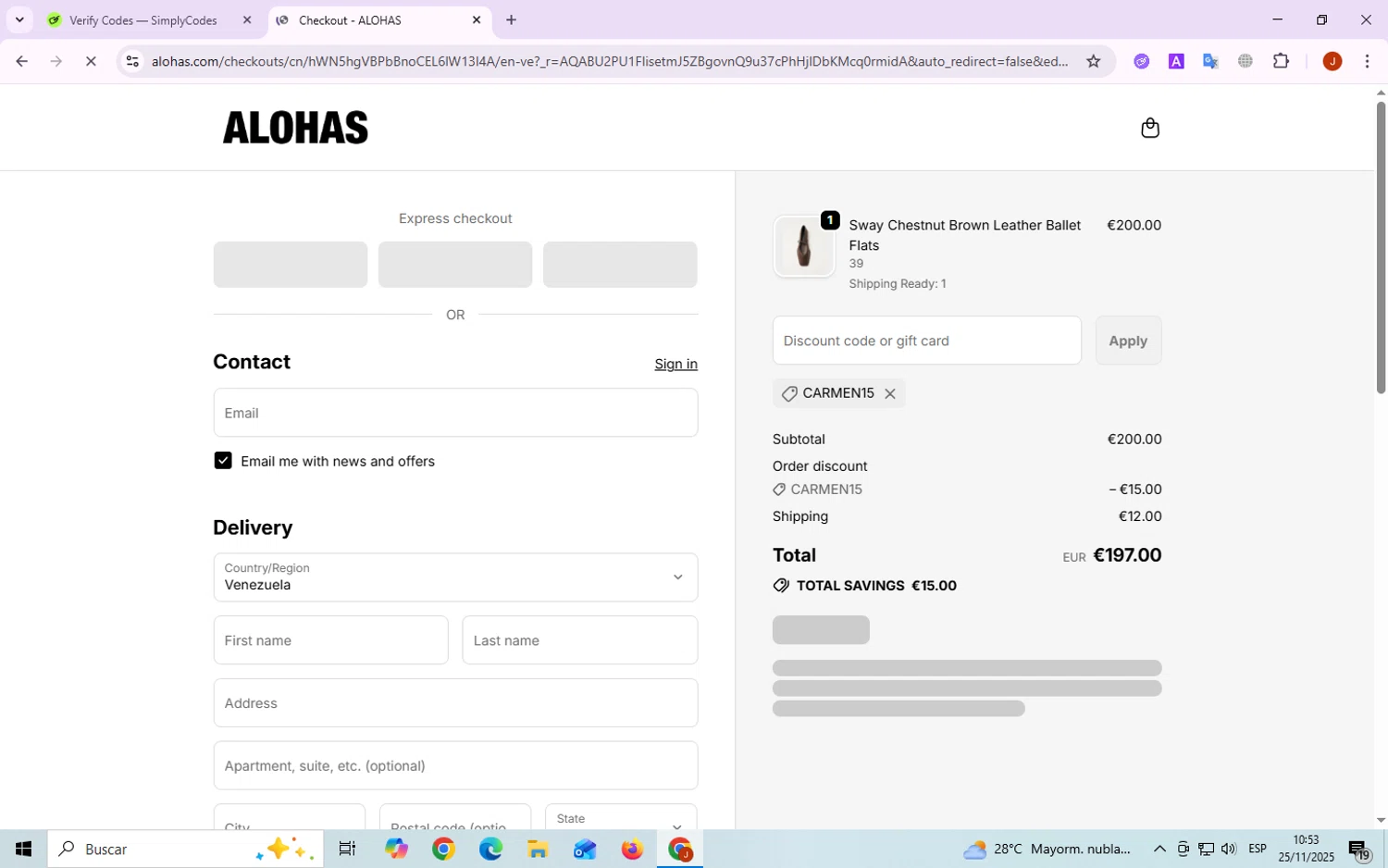The image size is (1388, 868).
Task: Click the Total €197.00 amount
Action: pyautogui.click(x=1127, y=555)
